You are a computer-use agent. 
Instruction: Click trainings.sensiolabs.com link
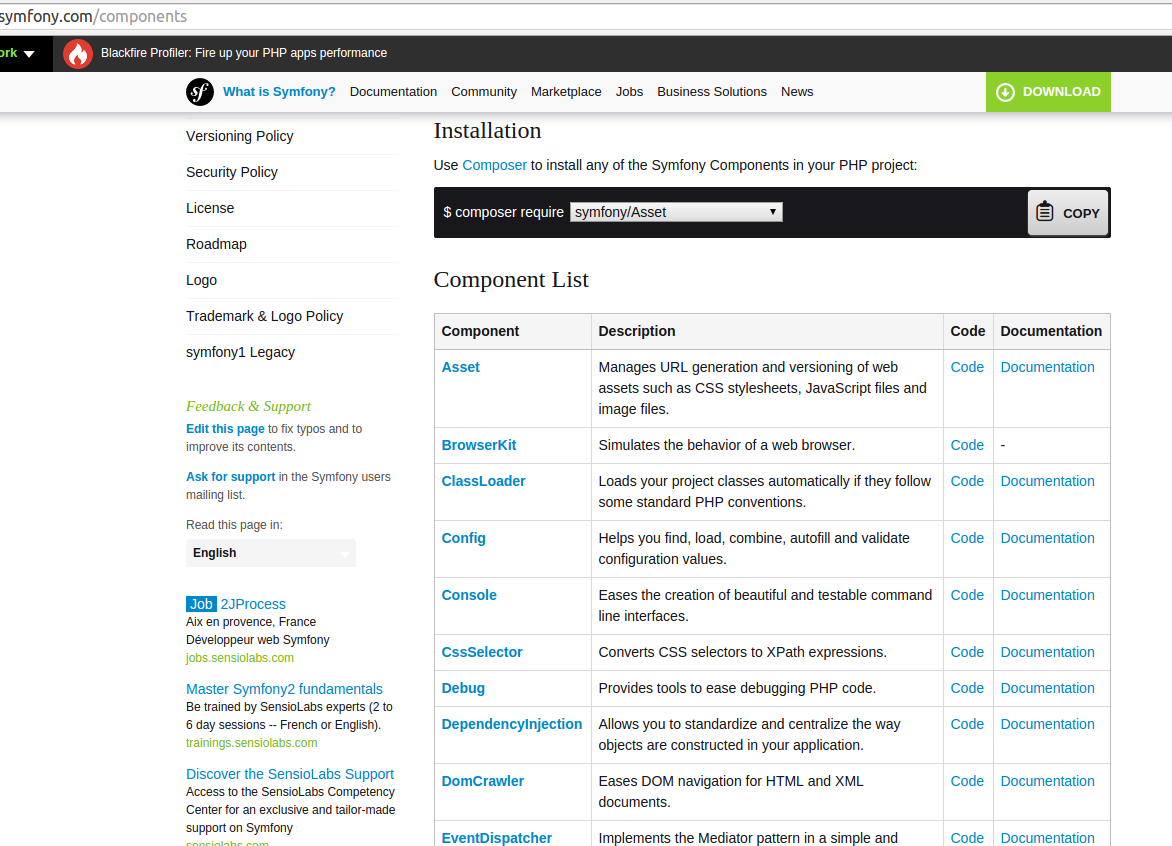point(251,743)
